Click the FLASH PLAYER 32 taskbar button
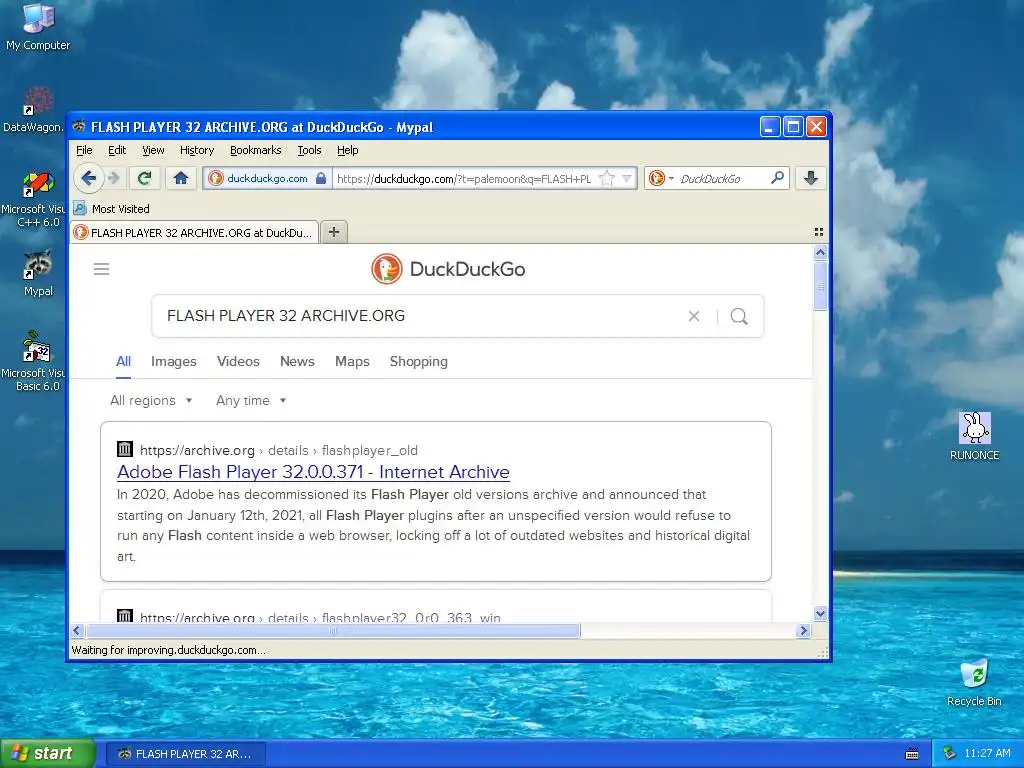The height and width of the screenshot is (768, 1024). coord(186,754)
